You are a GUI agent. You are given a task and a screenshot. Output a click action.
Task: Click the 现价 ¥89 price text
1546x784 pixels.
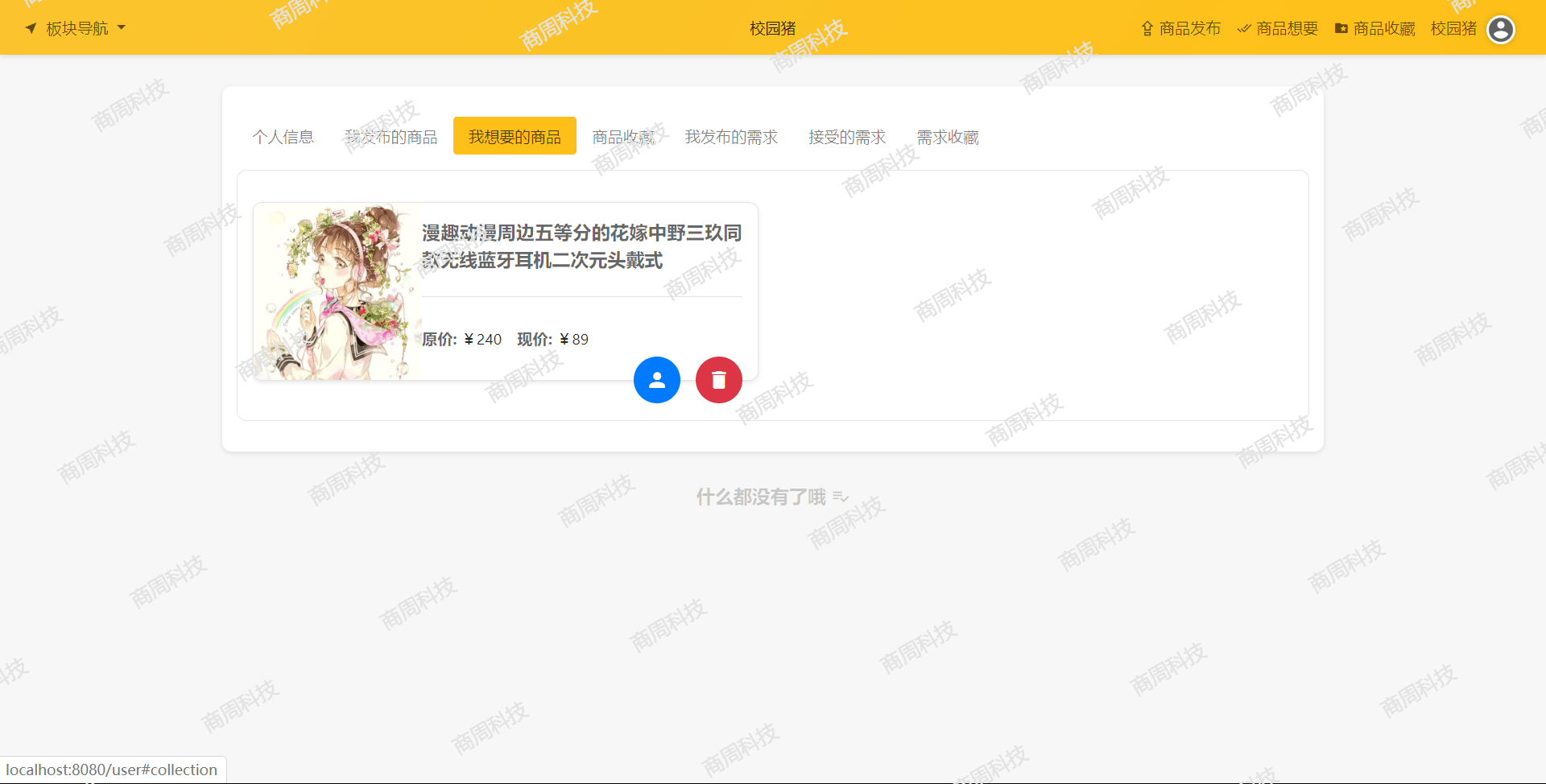tap(552, 340)
